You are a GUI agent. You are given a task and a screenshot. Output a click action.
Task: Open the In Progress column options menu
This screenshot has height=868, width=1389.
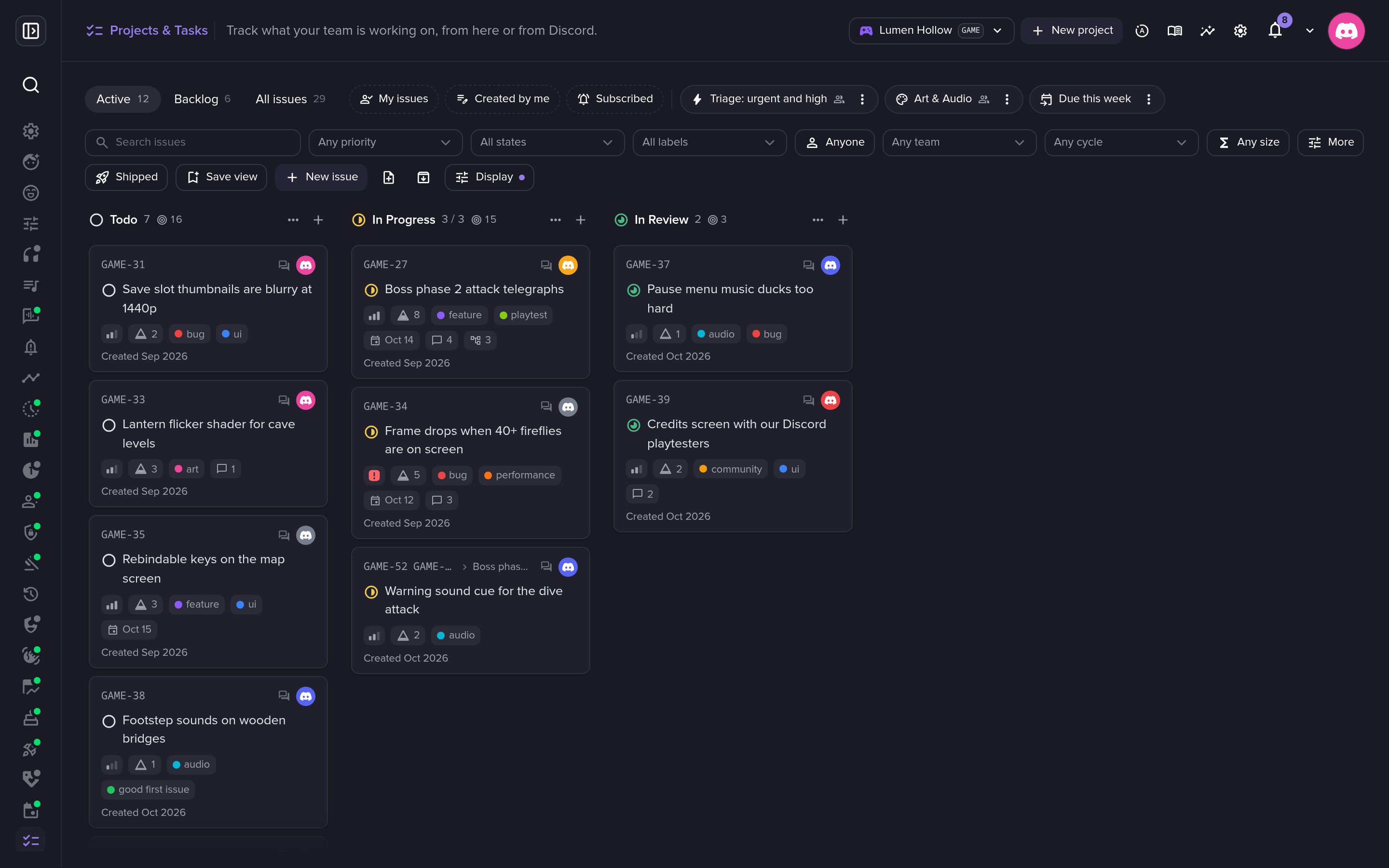pos(555,220)
